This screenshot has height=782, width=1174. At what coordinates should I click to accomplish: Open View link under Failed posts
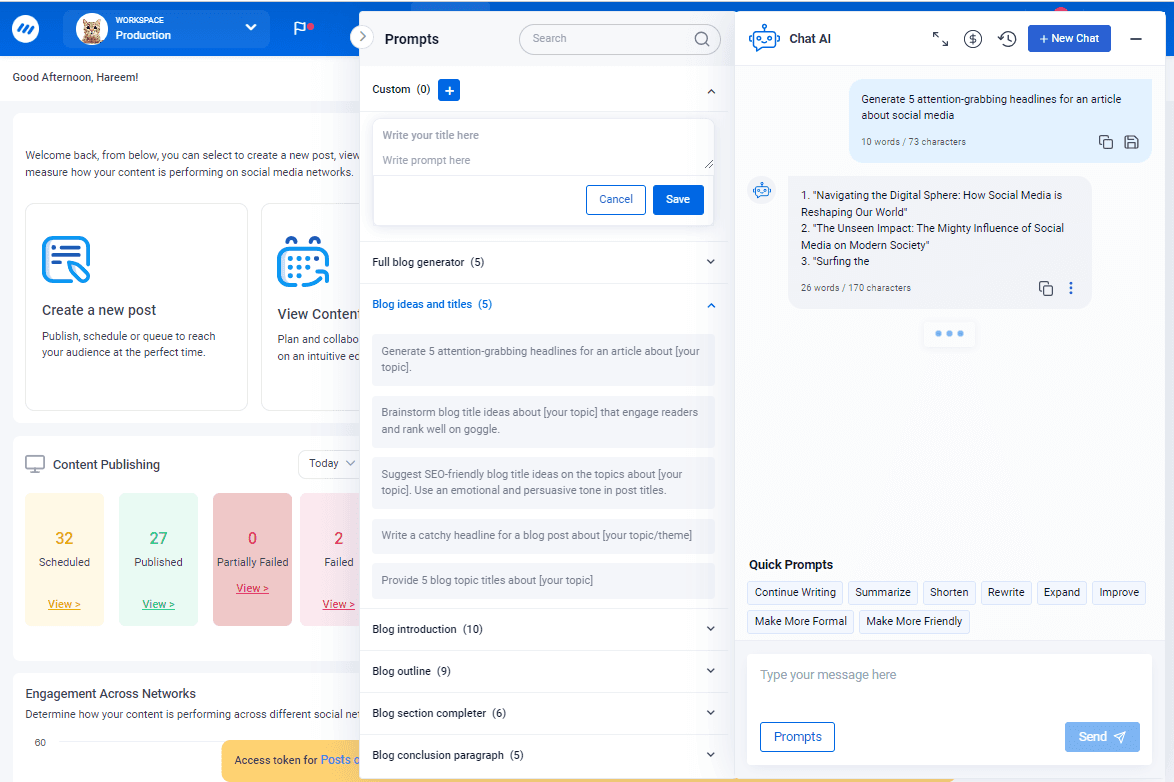(x=338, y=604)
